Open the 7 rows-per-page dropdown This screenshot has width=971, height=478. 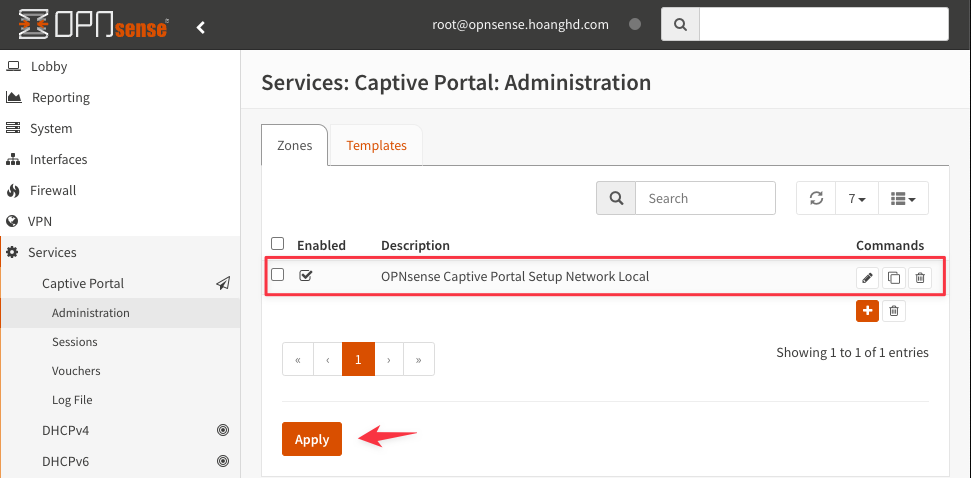point(857,198)
